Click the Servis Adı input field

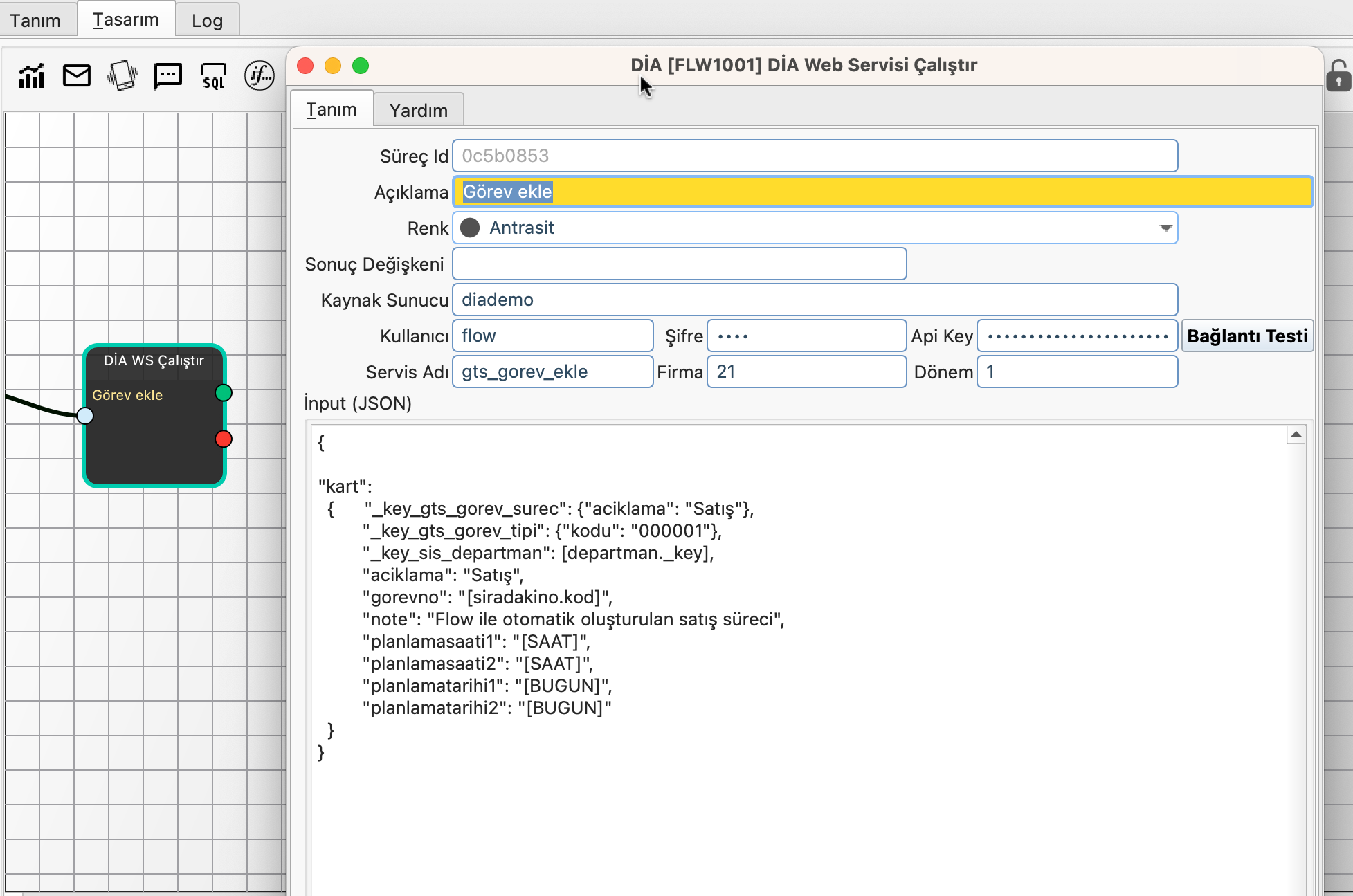(x=552, y=372)
